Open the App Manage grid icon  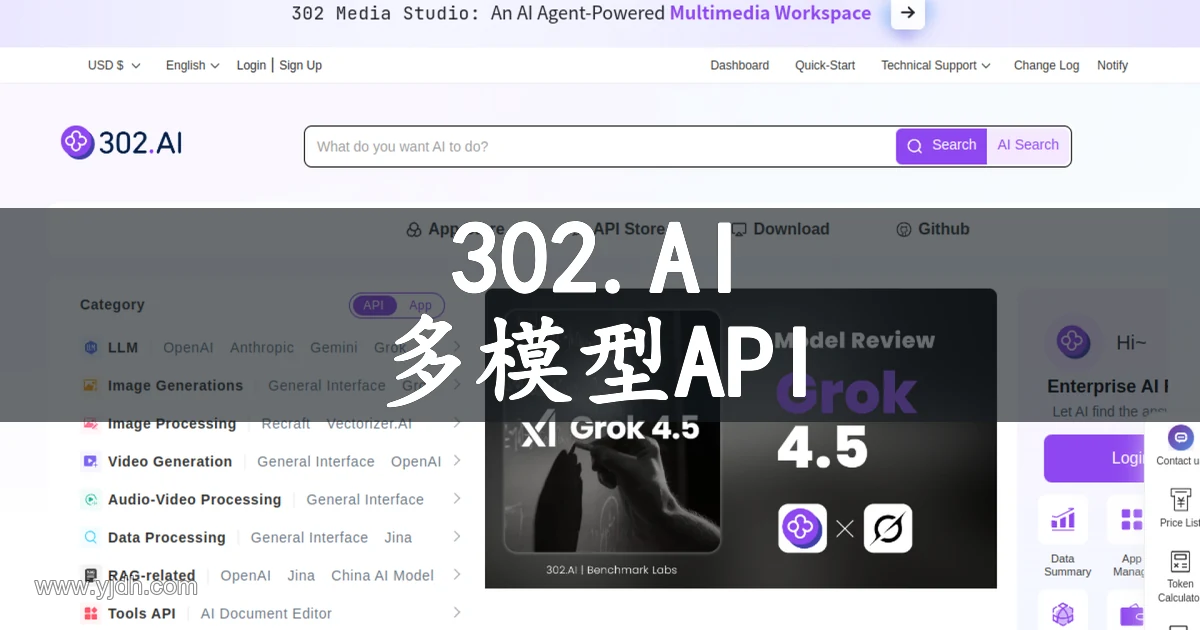(x=1131, y=519)
